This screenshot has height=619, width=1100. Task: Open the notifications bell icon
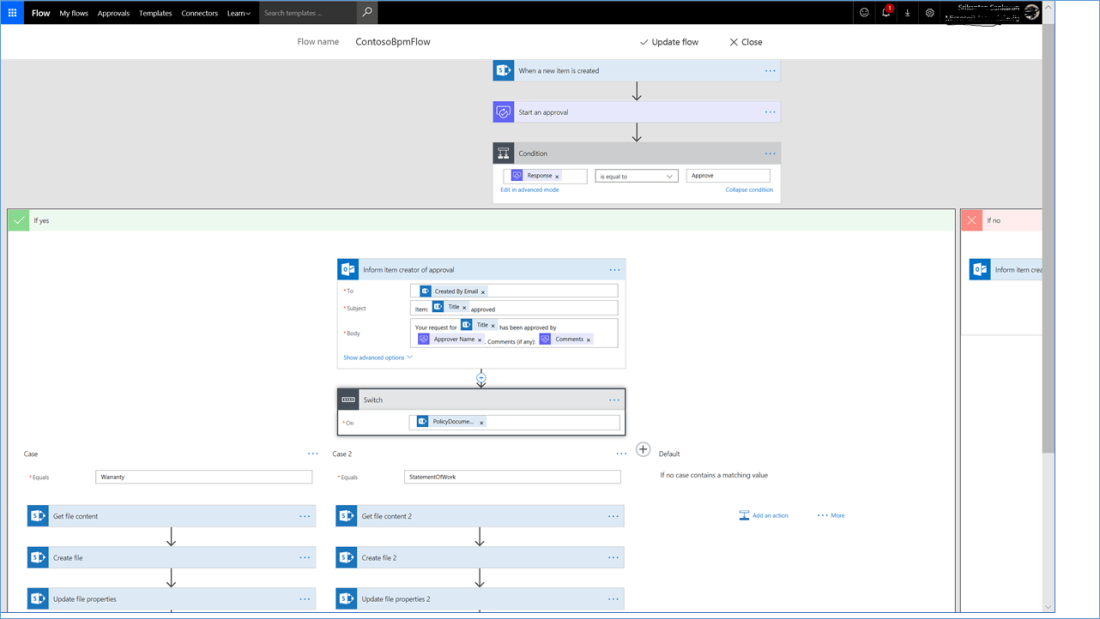tap(886, 13)
